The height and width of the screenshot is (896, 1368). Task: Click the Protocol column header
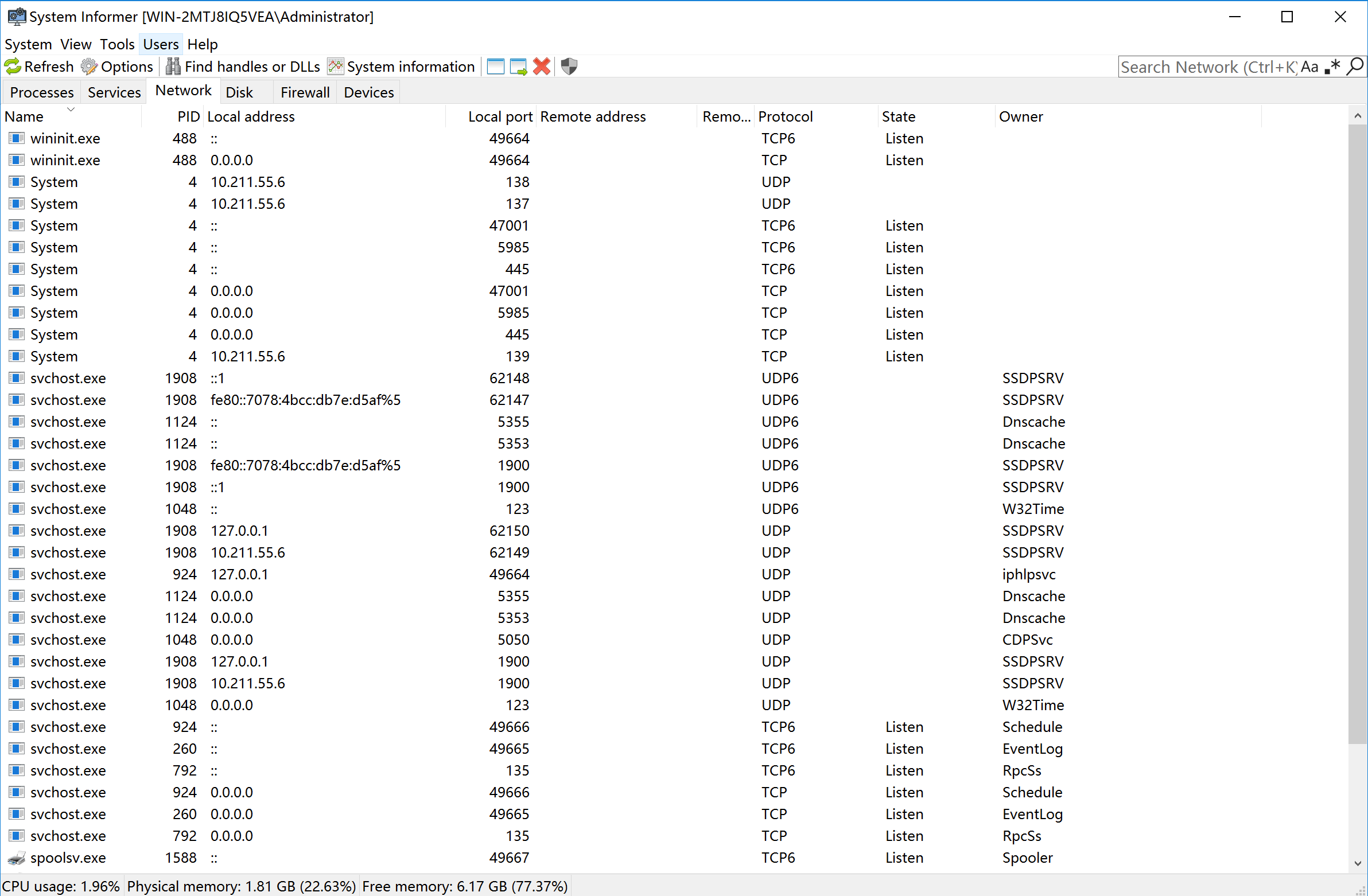(x=785, y=116)
